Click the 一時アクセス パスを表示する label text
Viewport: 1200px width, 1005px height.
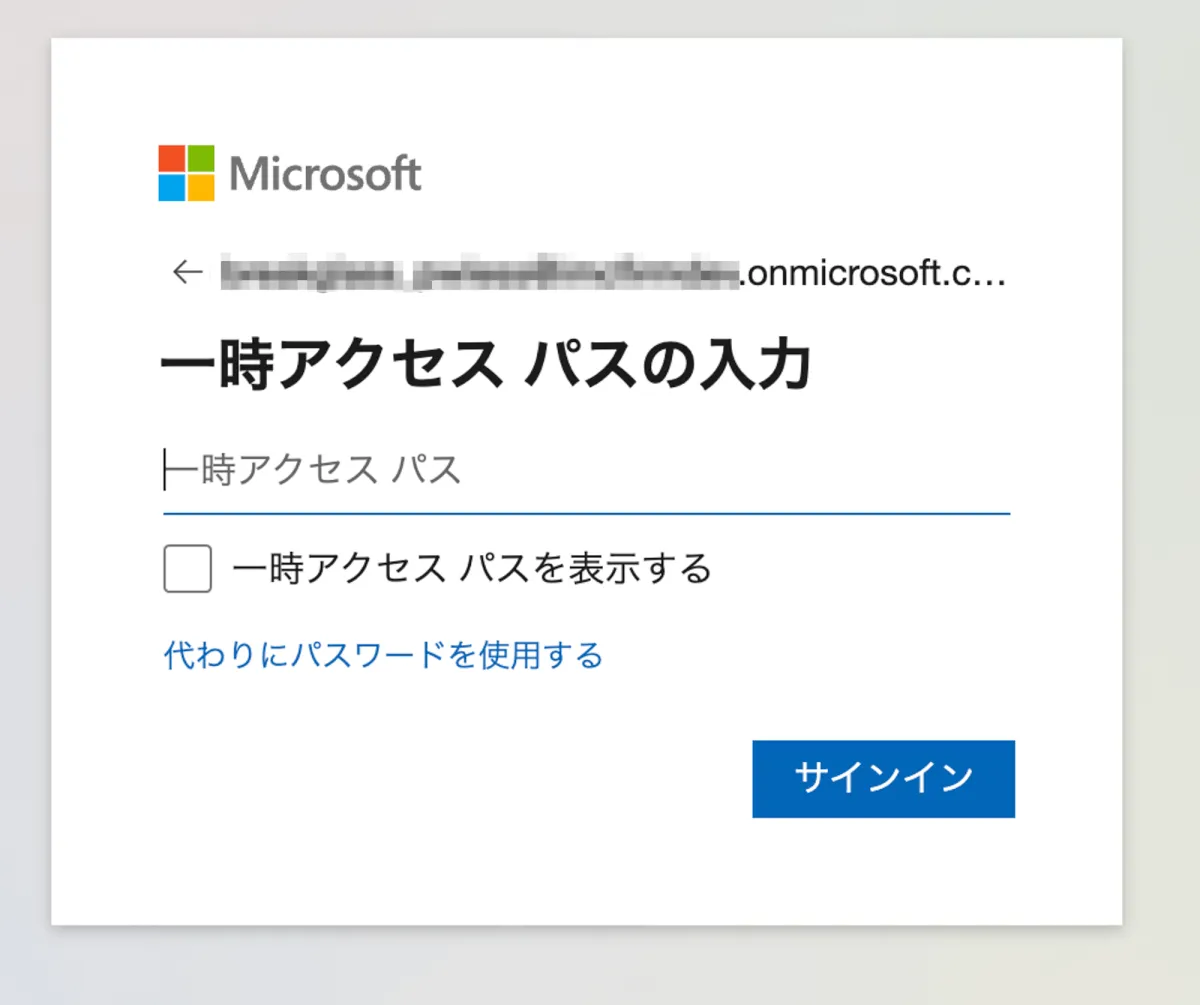pyautogui.click(x=471, y=569)
